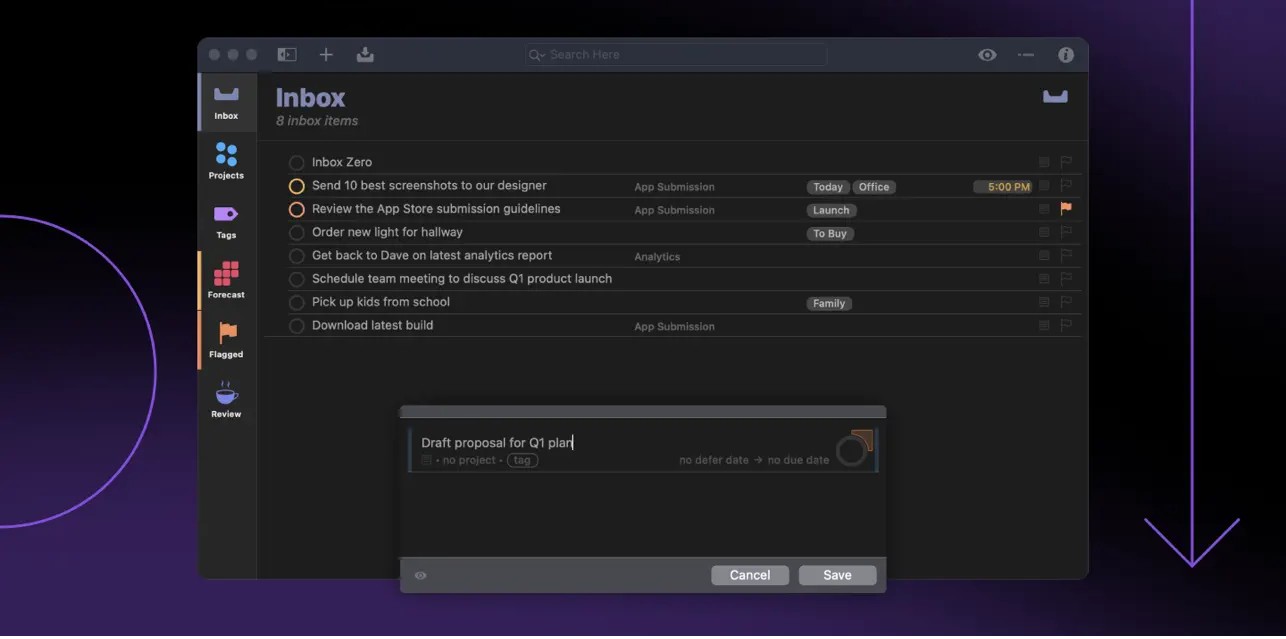Viewport: 1286px width, 639px height.
Task: Open the Tags perspective
Action: pyautogui.click(x=226, y=222)
